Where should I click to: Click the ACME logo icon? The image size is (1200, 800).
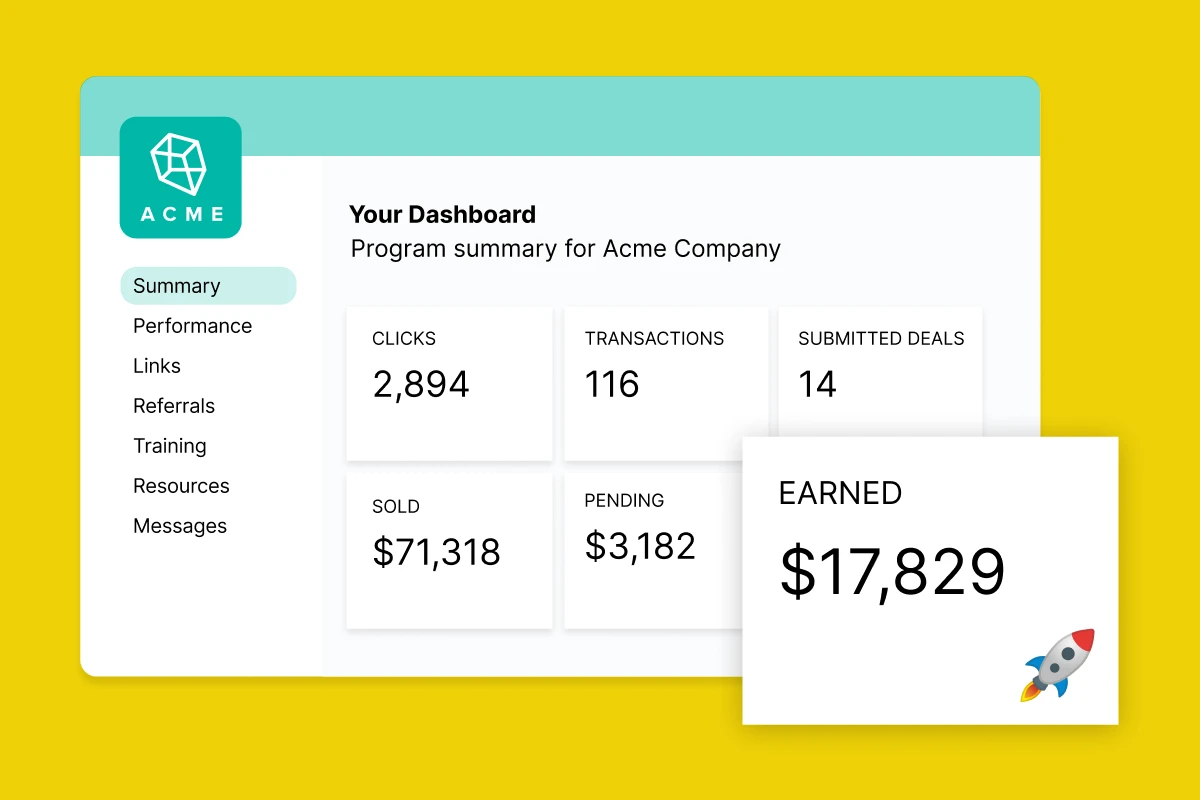180,177
